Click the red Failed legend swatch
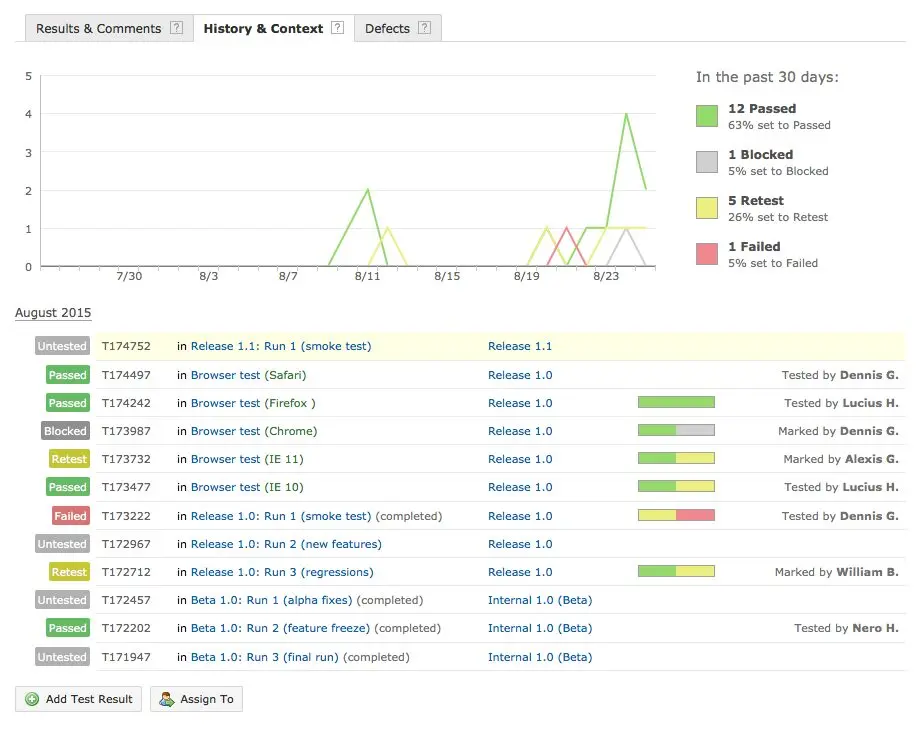The image size is (921, 729). pos(707,254)
